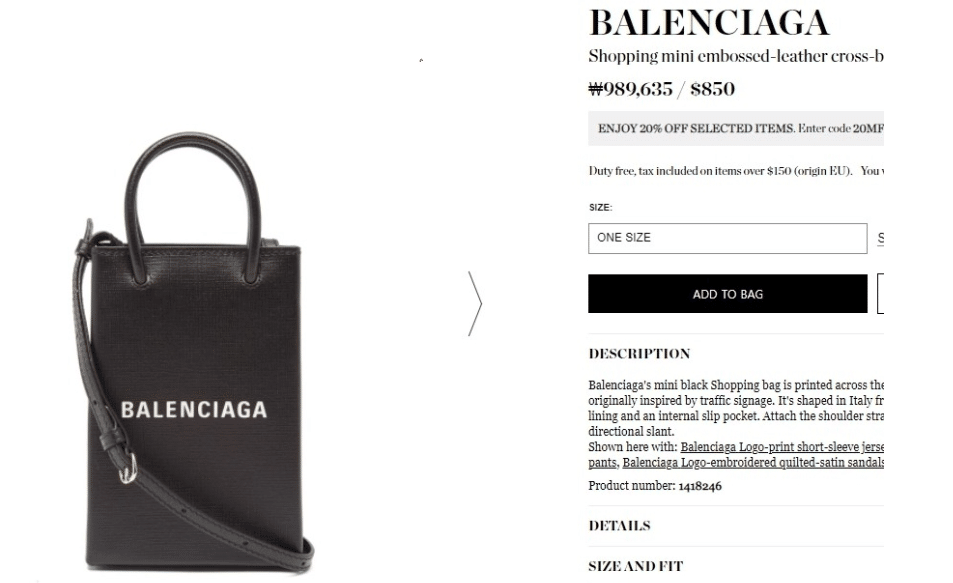This screenshot has width=953, height=583.
Task: Open the Logo-embroidered quilted-satin sandals link
Action: point(753,463)
